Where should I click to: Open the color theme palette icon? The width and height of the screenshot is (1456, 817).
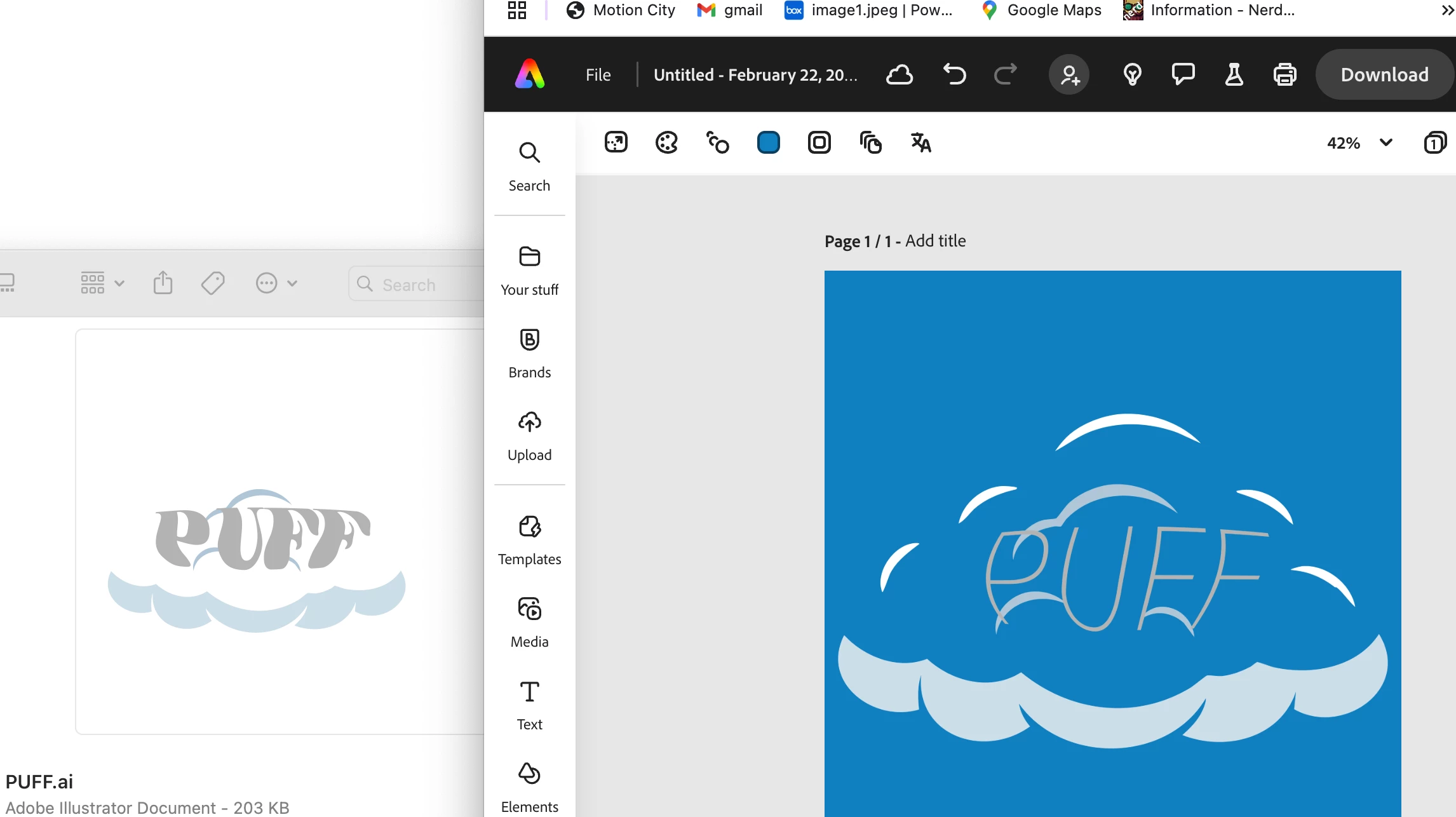click(x=666, y=142)
